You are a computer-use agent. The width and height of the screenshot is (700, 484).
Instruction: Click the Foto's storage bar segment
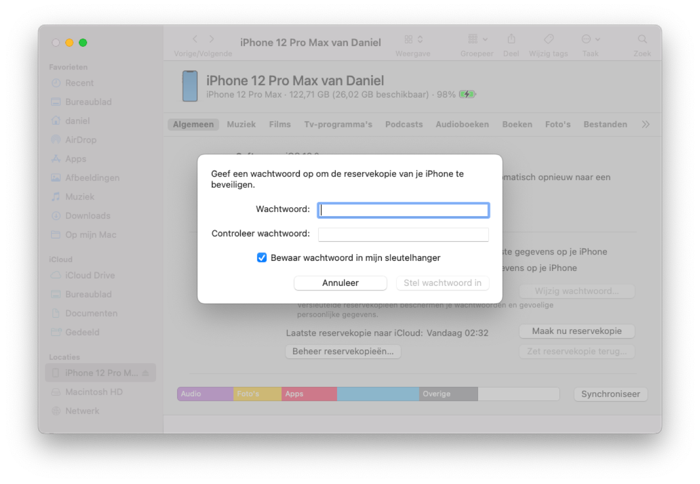point(258,394)
